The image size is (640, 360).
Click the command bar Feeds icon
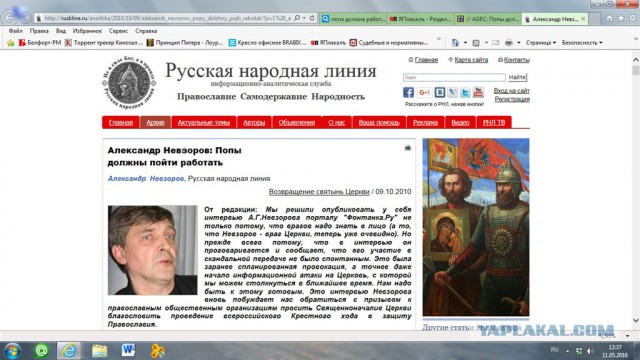coord(476,42)
